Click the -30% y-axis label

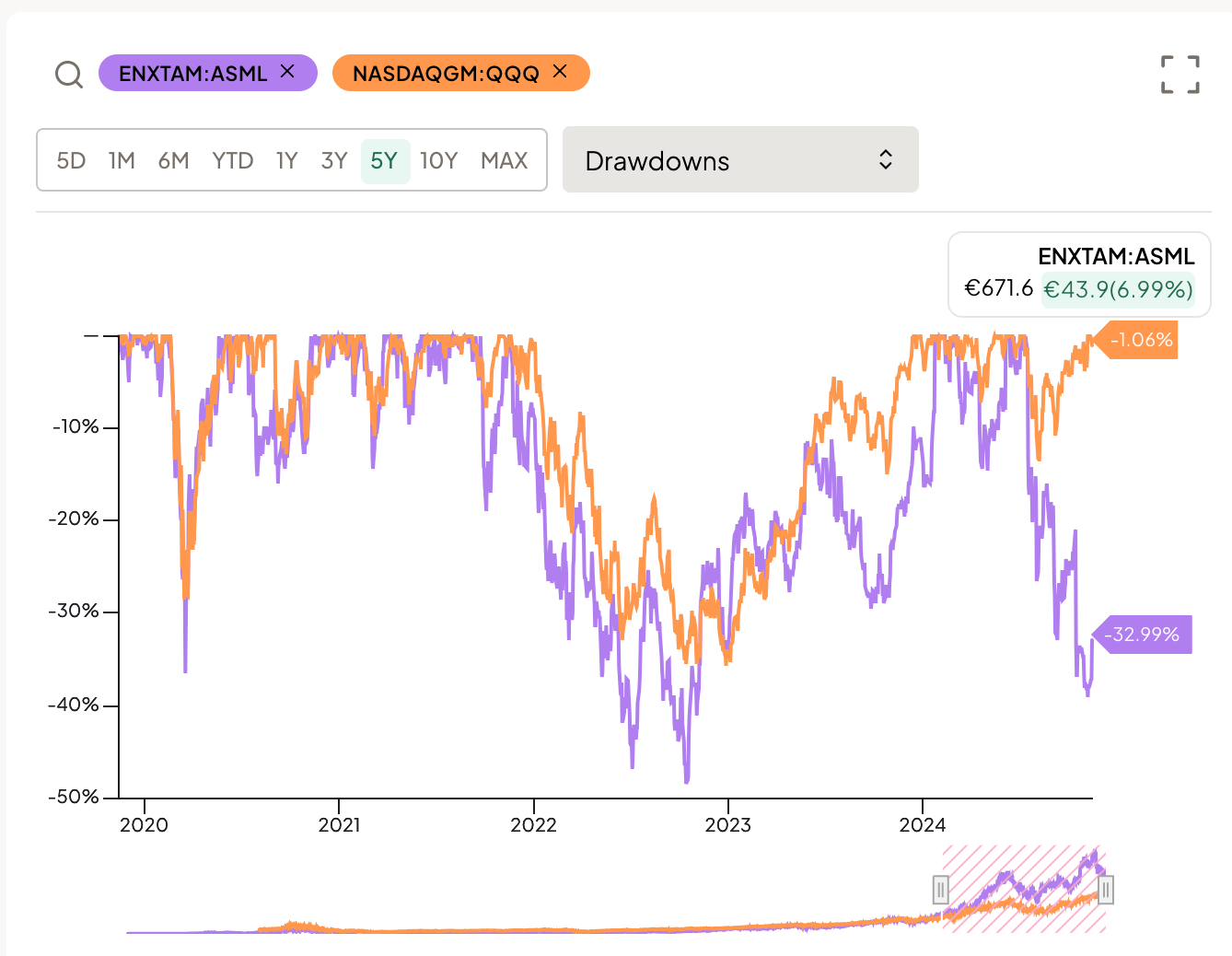[x=74, y=611]
